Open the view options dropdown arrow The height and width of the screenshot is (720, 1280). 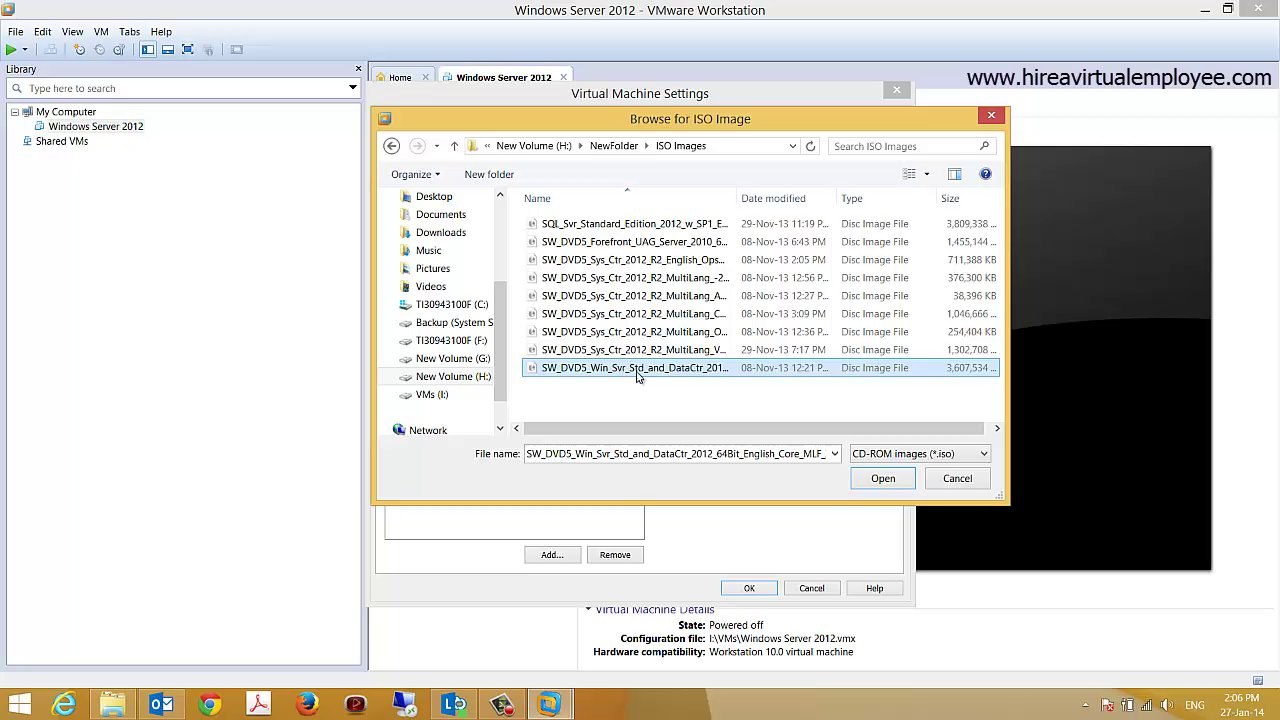926,174
